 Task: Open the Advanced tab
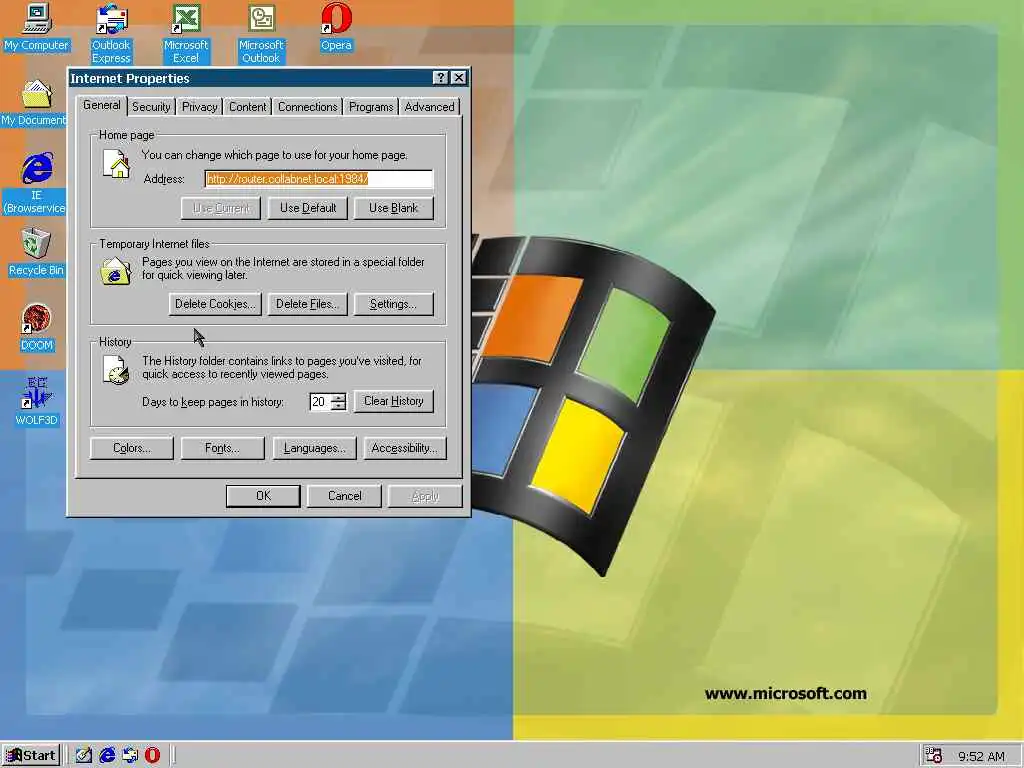point(429,107)
